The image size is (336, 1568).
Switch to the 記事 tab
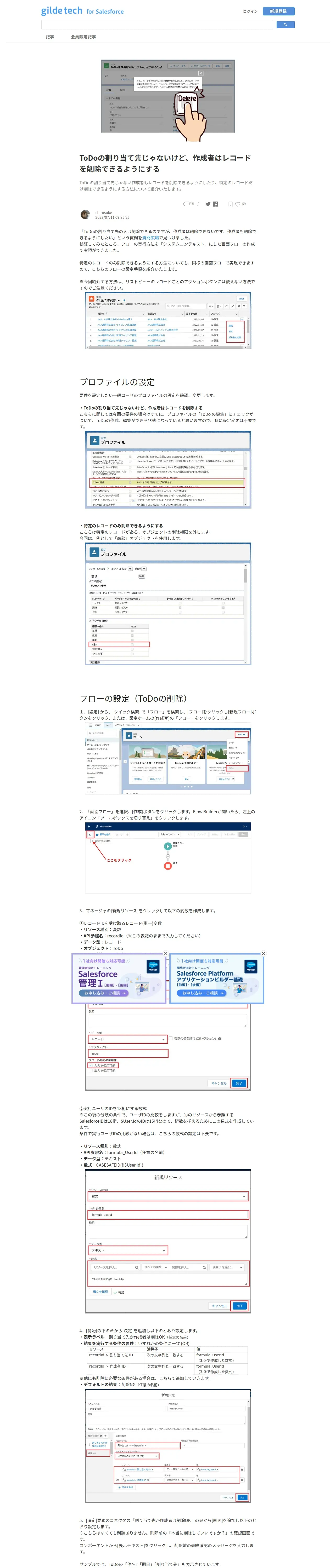(x=50, y=37)
